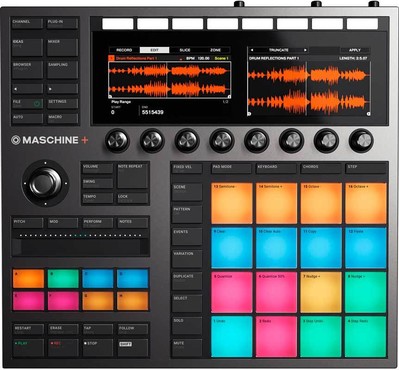Toggle the LOCK button

tap(132, 199)
